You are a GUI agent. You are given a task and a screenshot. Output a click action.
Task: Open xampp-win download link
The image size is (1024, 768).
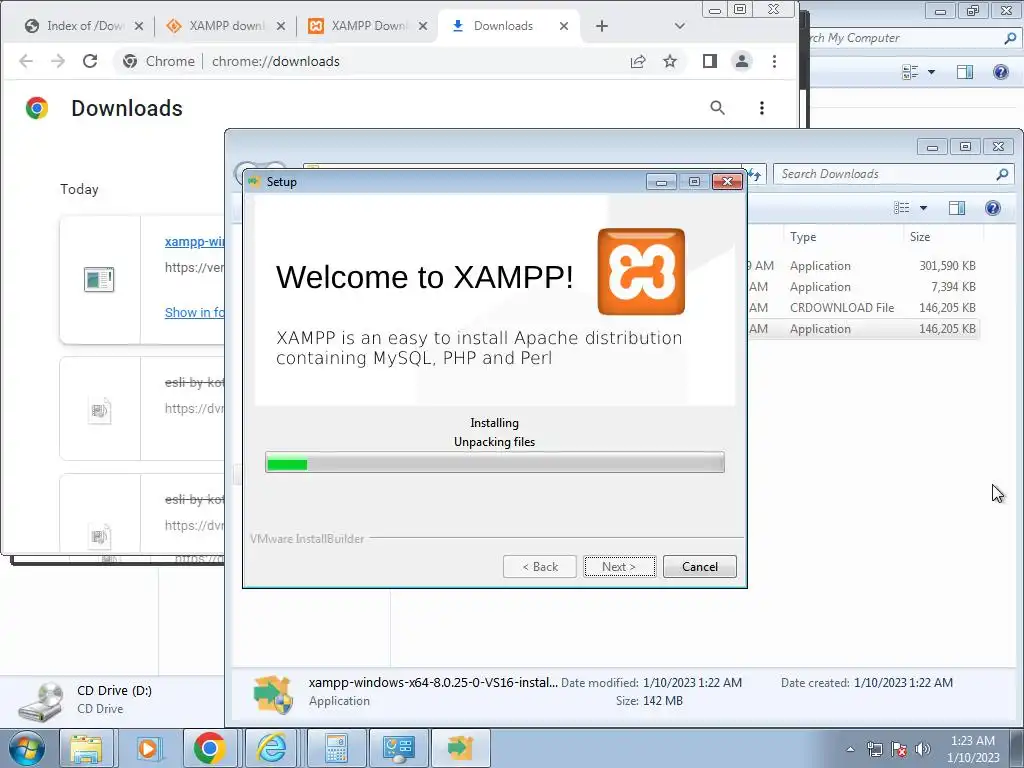click(x=194, y=242)
